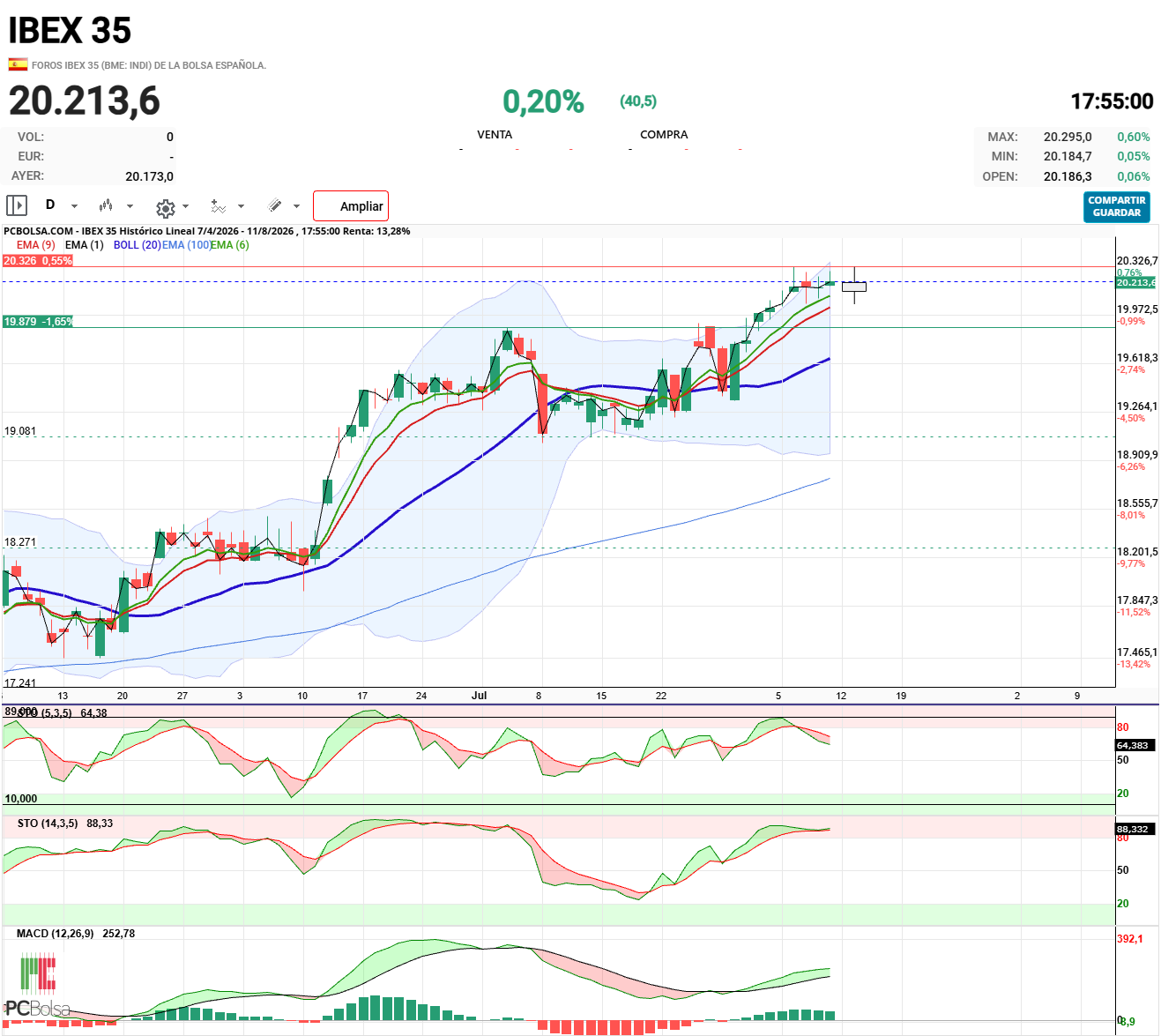Click the add indicators icon
Screen dimensions: 1161x1036
click(x=218, y=206)
